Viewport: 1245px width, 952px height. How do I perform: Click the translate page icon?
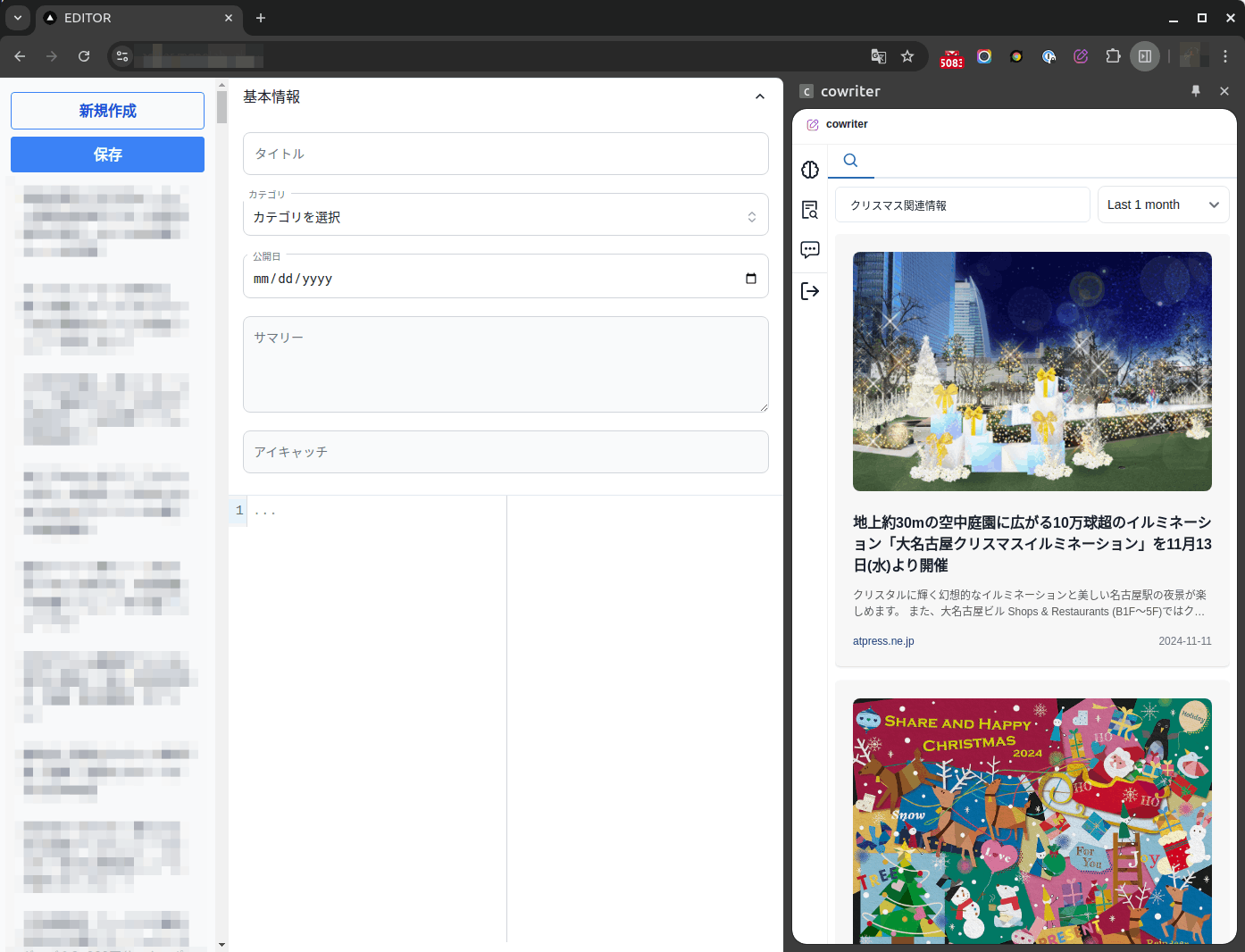coord(879,56)
